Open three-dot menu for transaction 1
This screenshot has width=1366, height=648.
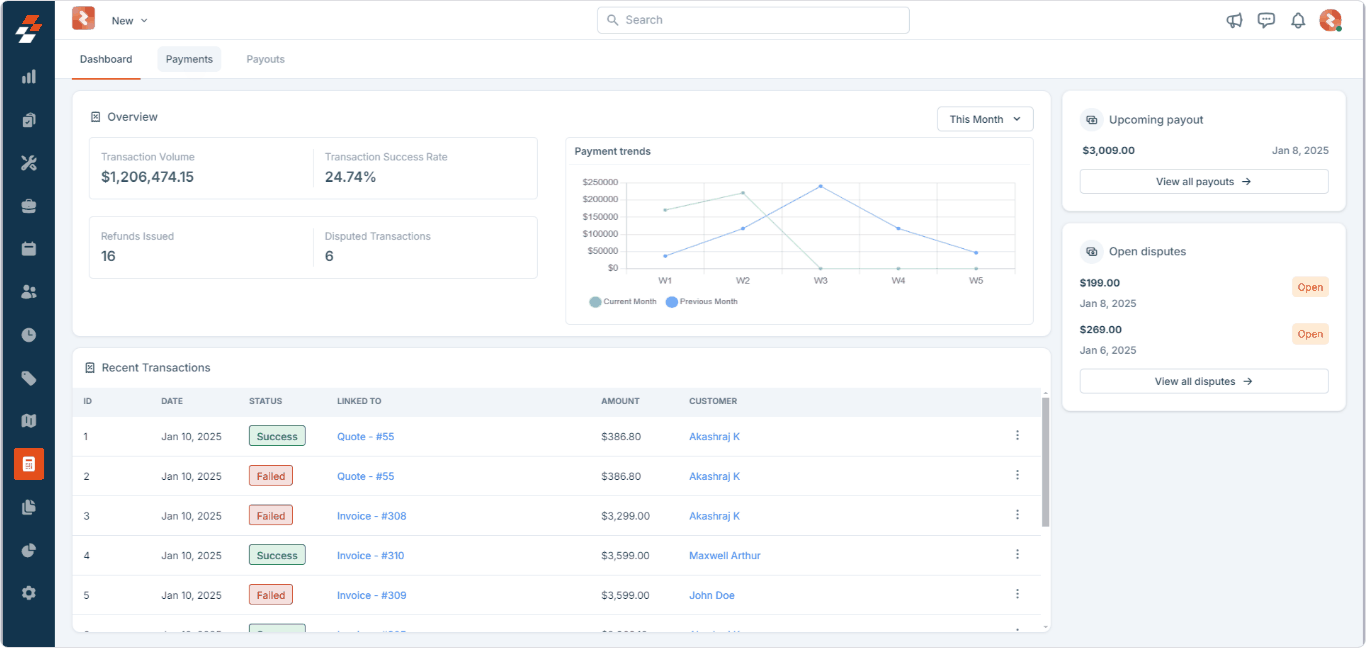tap(1017, 435)
